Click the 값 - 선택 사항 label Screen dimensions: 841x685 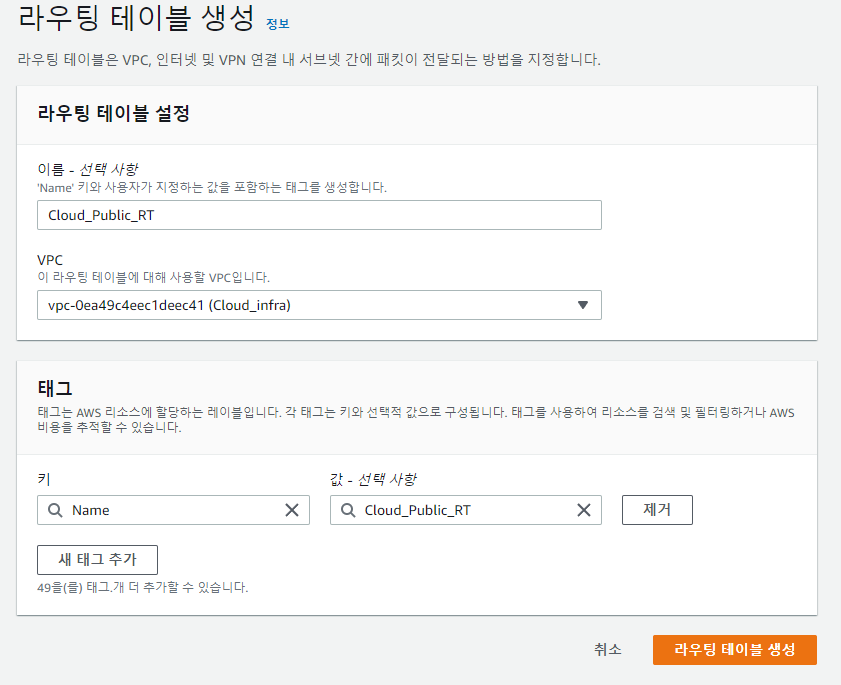pos(373,480)
